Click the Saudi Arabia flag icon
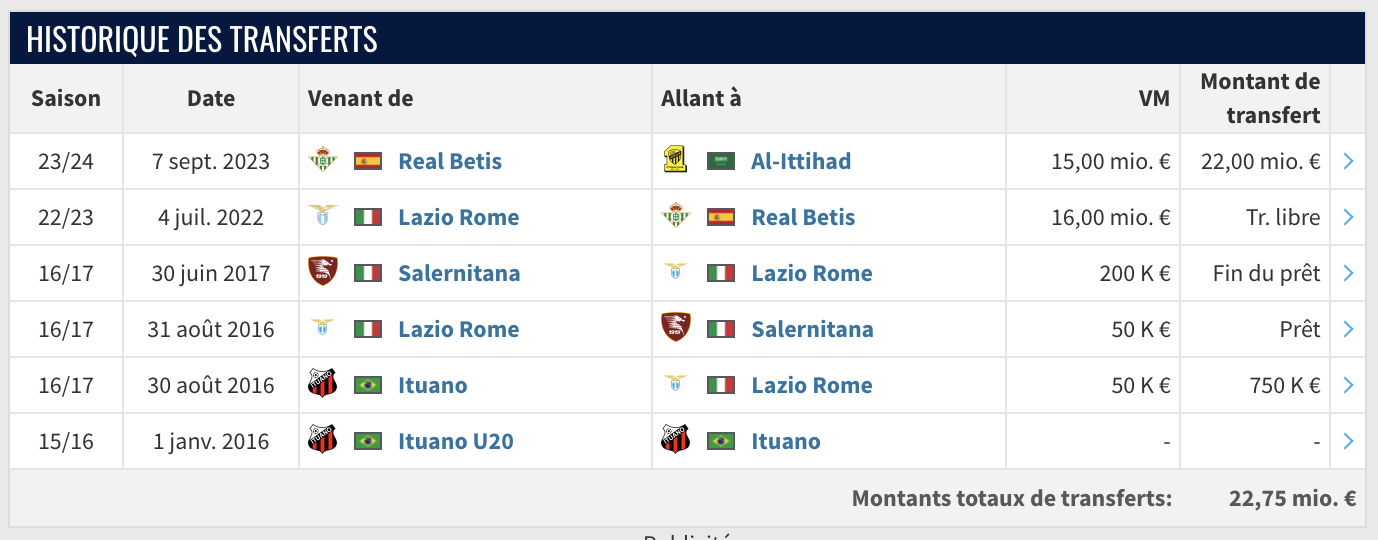 click(721, 161)
